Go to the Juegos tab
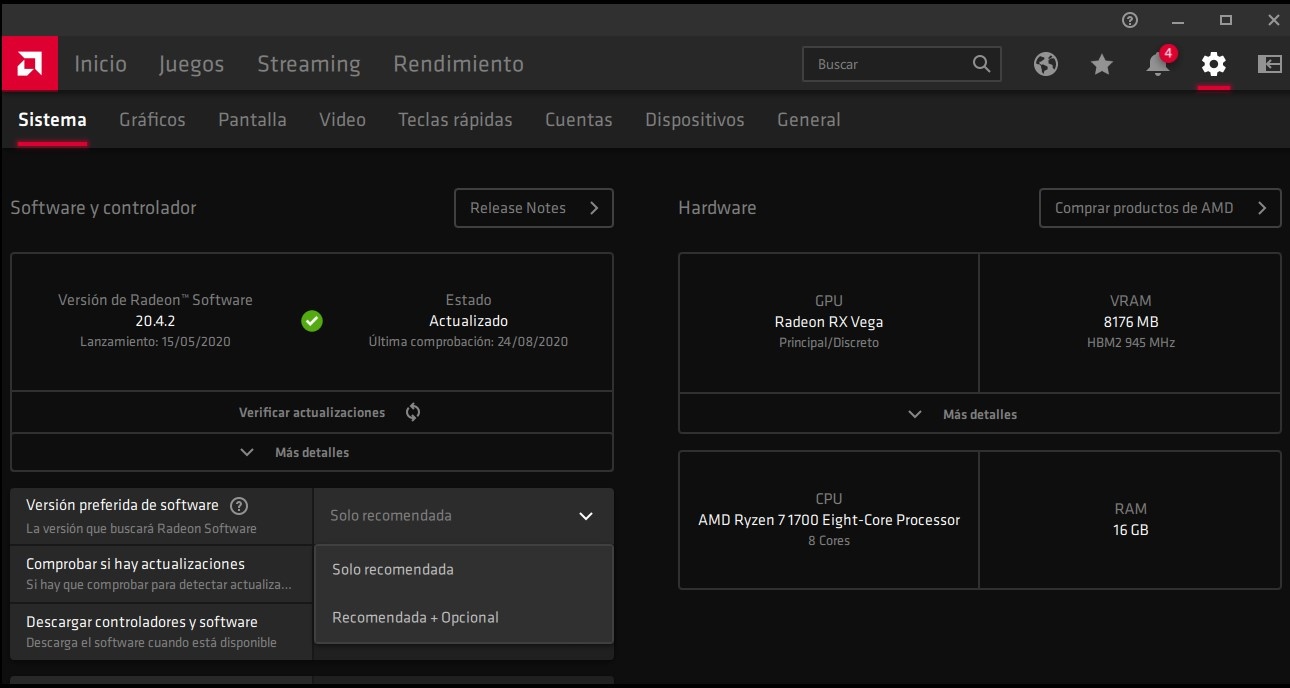The image size is (1290, 688). pos(191,64)
